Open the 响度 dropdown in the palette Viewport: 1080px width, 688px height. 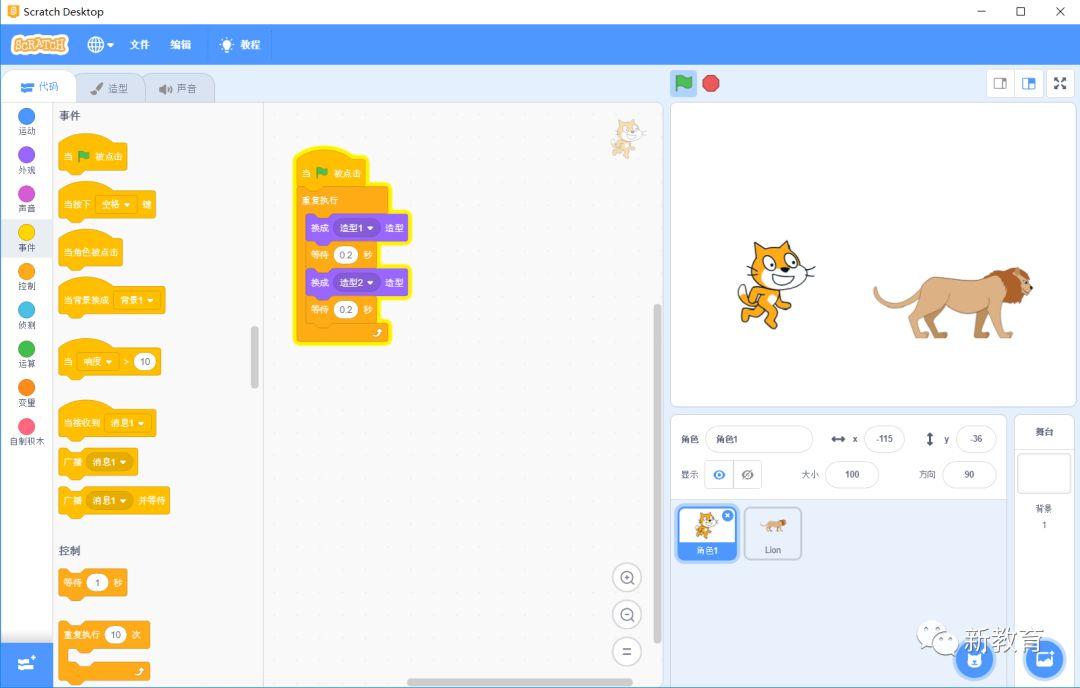click(97, 362)
